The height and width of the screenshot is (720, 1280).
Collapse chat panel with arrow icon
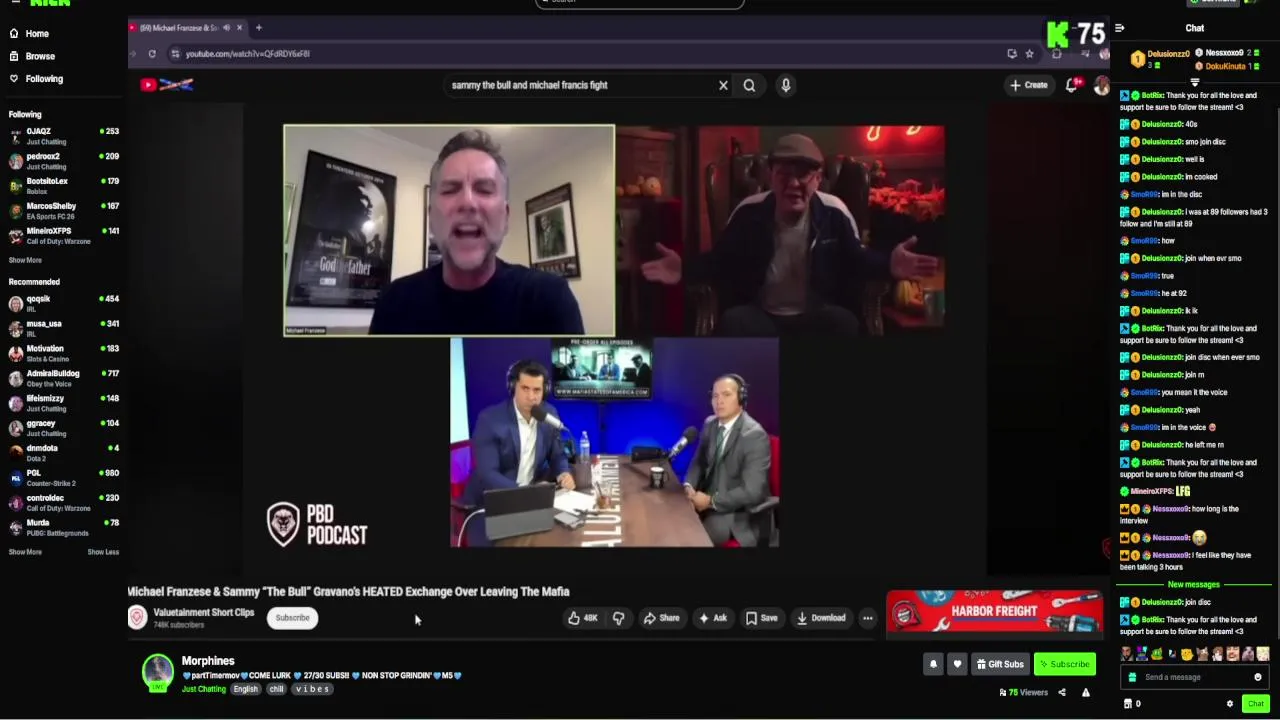(1119, 28)
